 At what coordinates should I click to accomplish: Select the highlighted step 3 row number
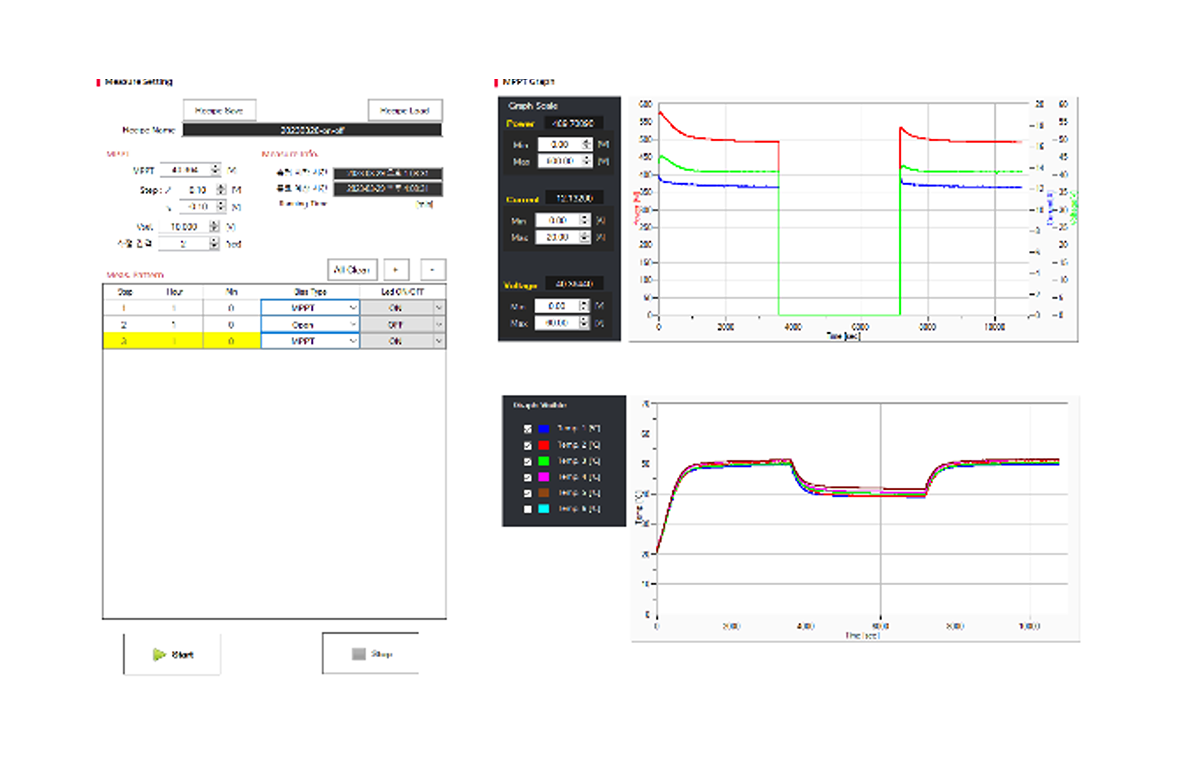pyautogui.click(x=126, y=341)
